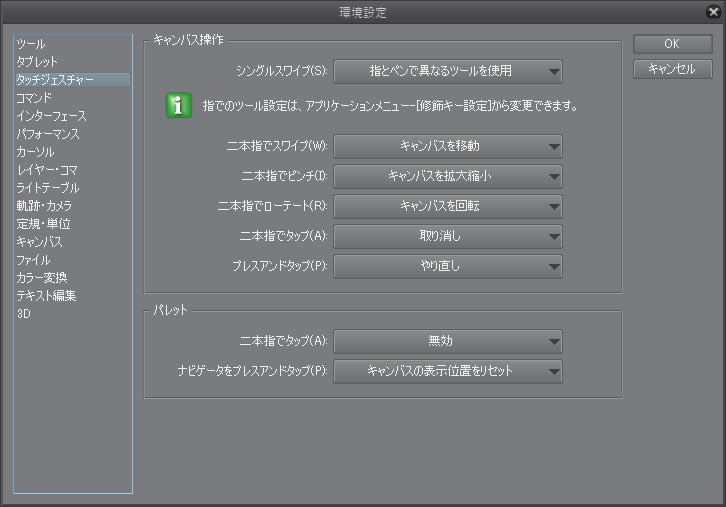Open palette 二本指でタップ(A) dropdown showing 無効

(x=448, y=342)
